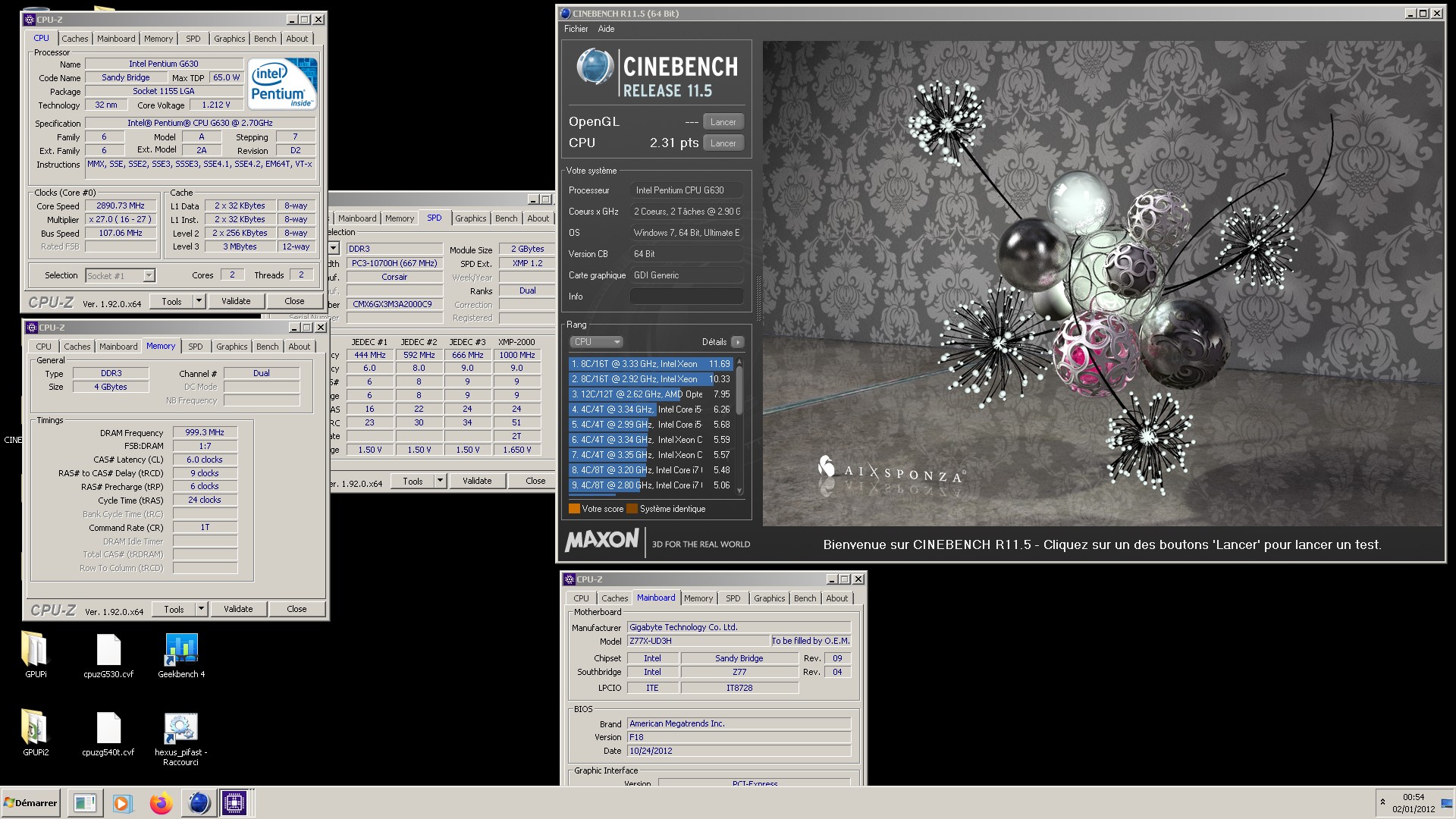Open Windows Media Player taskbar icon
The image size is (1456, 819).
pyautogui.click(x=121, y=803)
